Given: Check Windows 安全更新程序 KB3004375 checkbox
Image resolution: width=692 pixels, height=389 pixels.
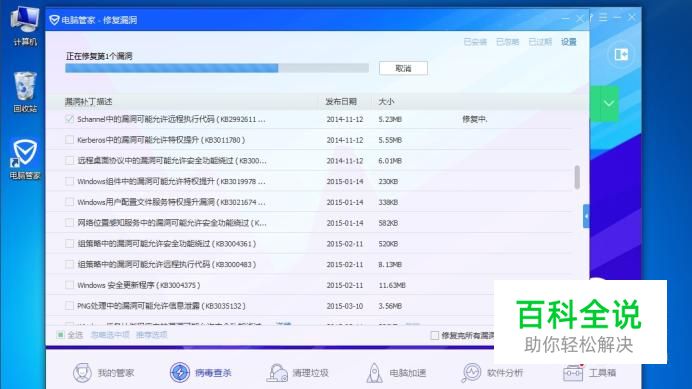Looking at the screenshot, I should (69, 285).
